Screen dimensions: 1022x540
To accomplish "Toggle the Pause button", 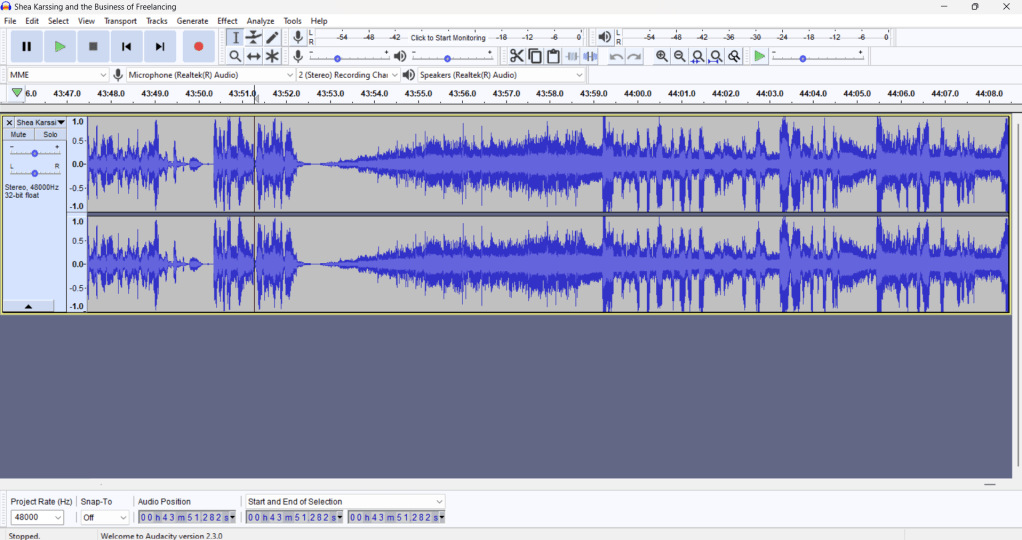I will point(26,46).
